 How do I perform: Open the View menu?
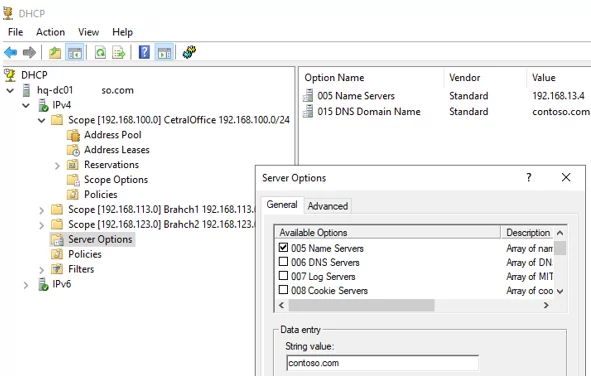[x=89, y=32]
